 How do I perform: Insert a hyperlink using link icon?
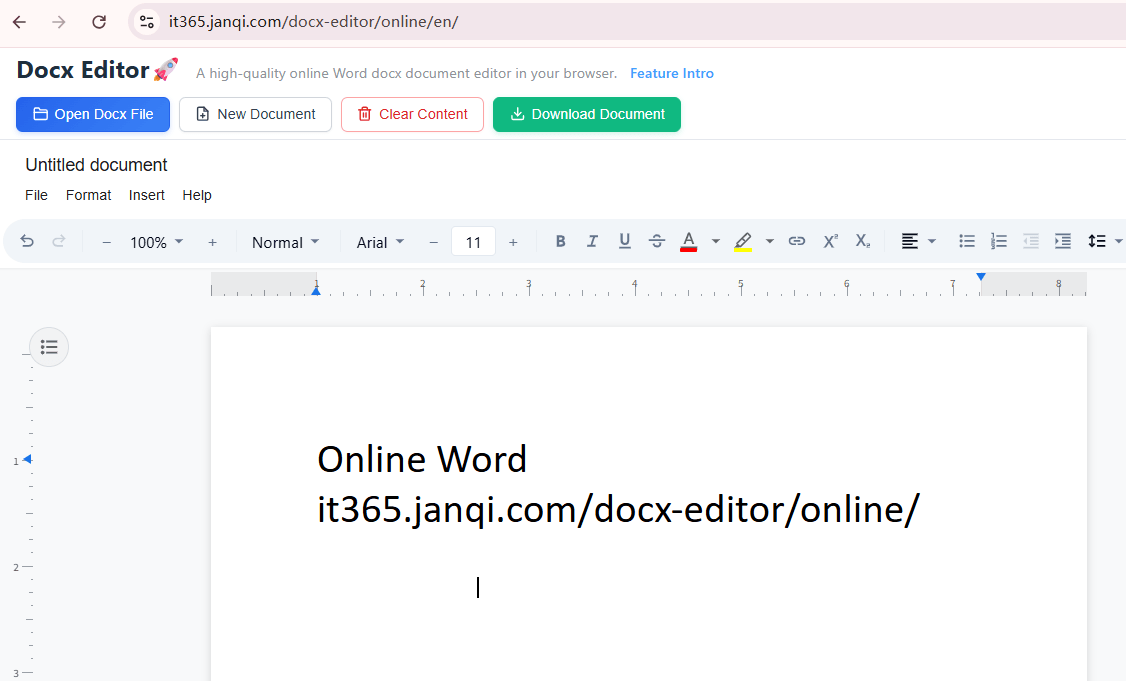pos(796,241)
